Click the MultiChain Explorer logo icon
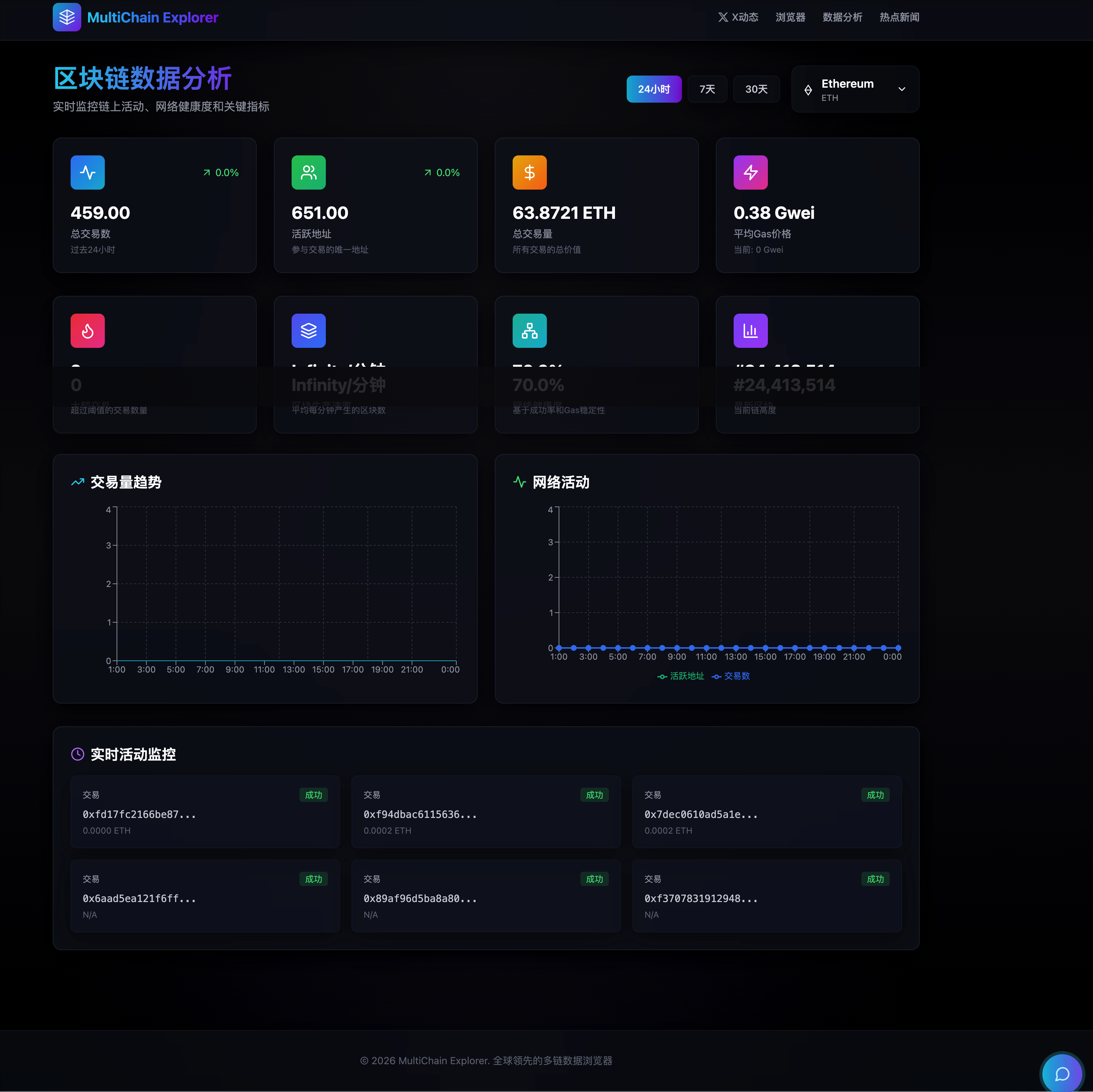 [67, 17]
